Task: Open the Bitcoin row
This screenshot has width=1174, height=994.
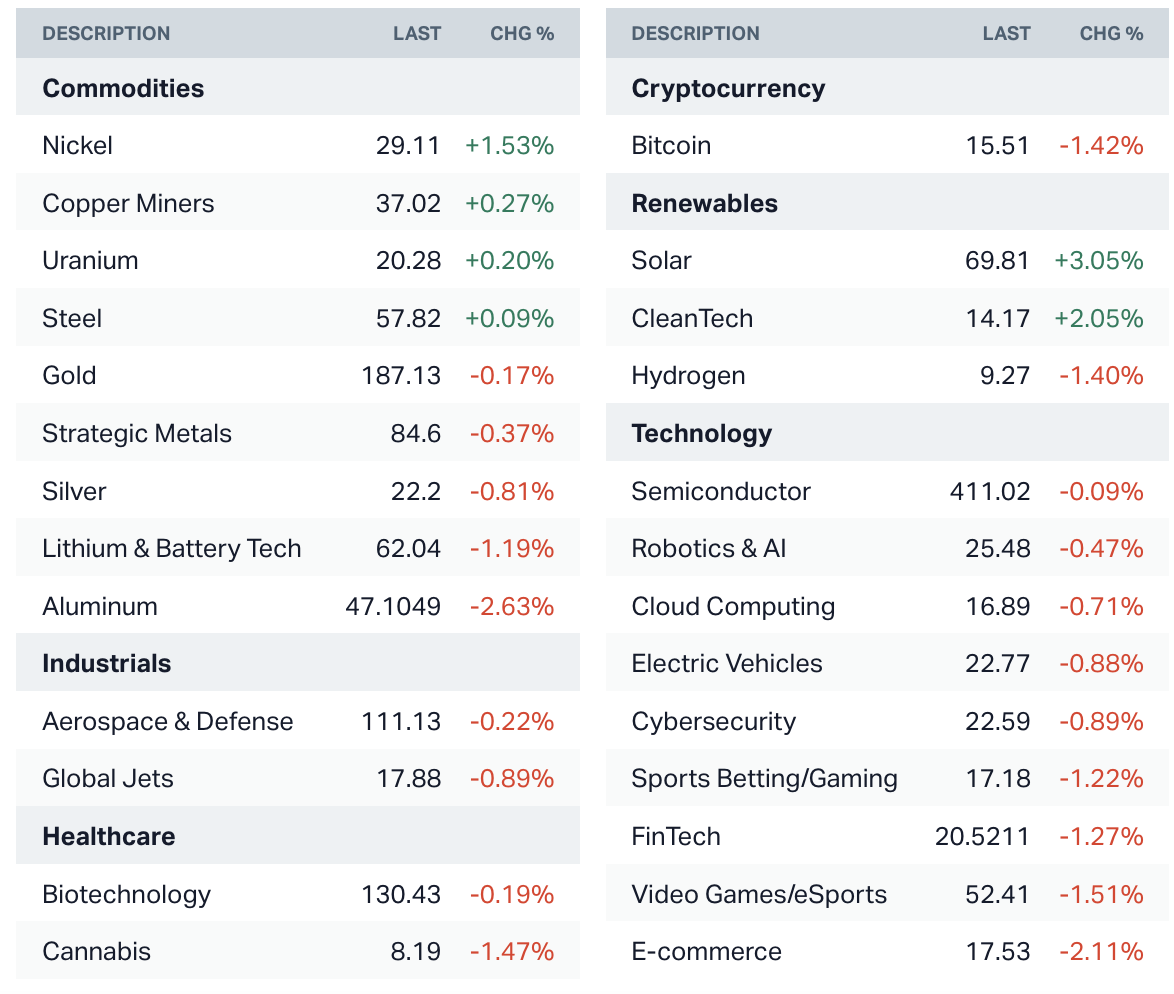Action: 671,146
